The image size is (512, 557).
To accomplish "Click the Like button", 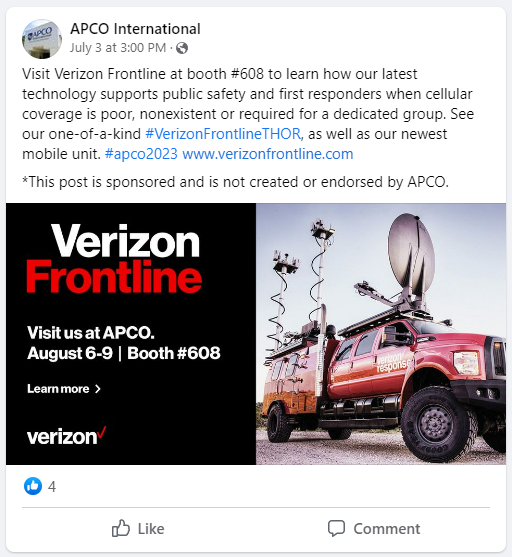I will pos(138,529).
